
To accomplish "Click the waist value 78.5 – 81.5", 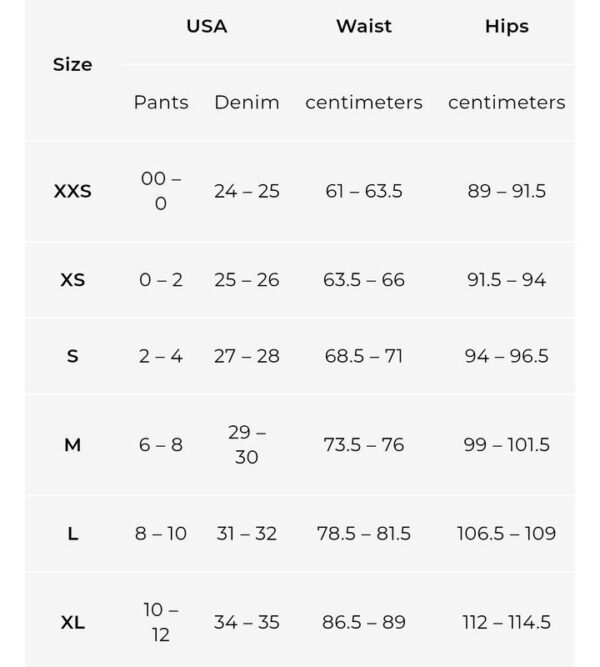I will 364,533.
